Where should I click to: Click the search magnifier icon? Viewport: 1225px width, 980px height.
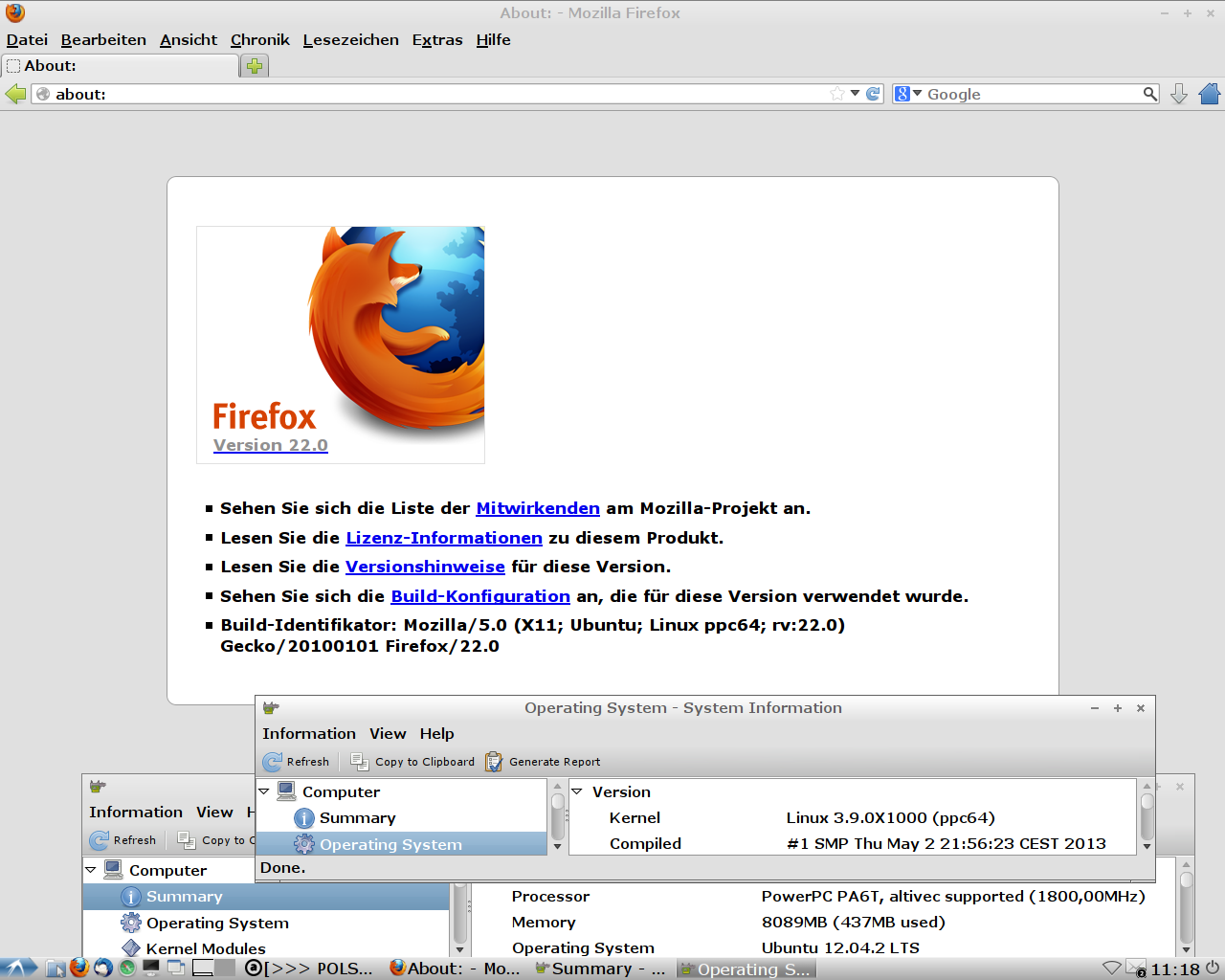1149,94
